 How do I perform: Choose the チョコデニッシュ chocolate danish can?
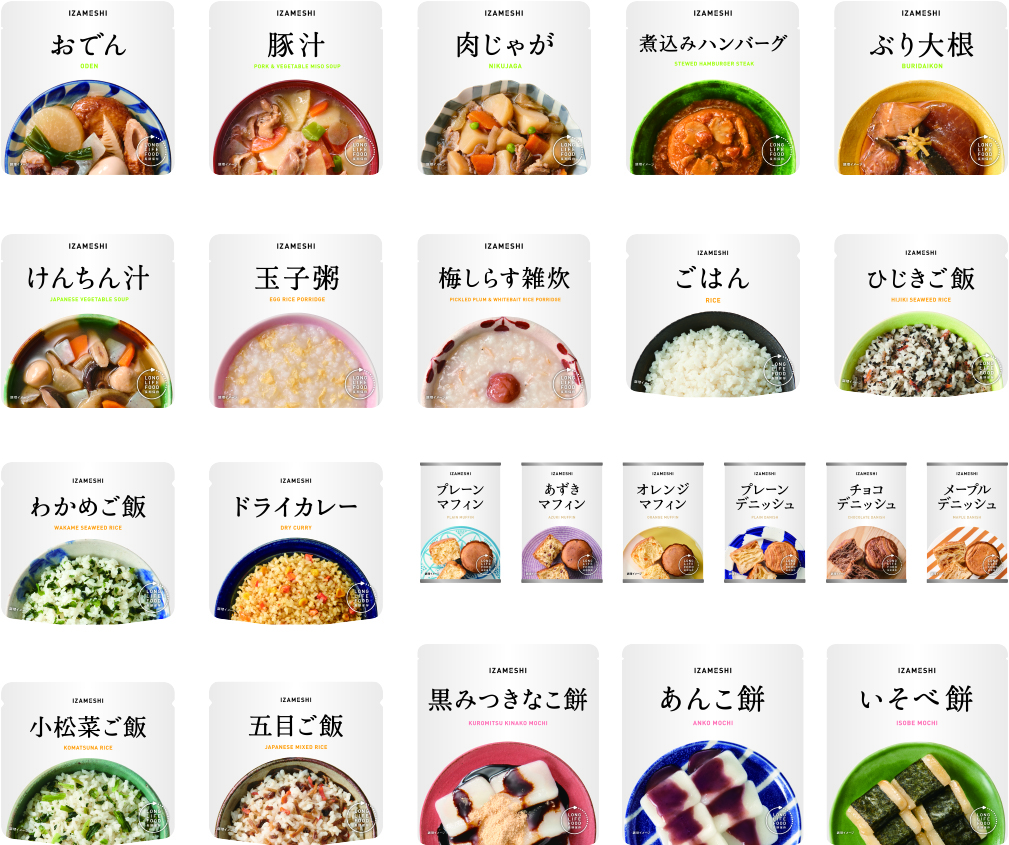(x=866, y=523)
